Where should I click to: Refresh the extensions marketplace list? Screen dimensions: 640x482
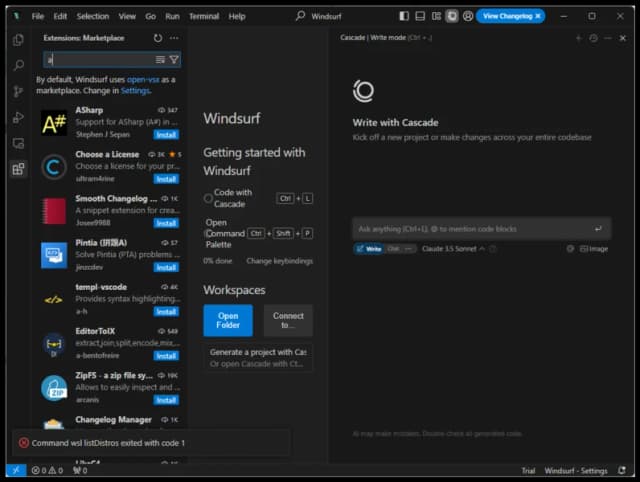click(158, 38)
